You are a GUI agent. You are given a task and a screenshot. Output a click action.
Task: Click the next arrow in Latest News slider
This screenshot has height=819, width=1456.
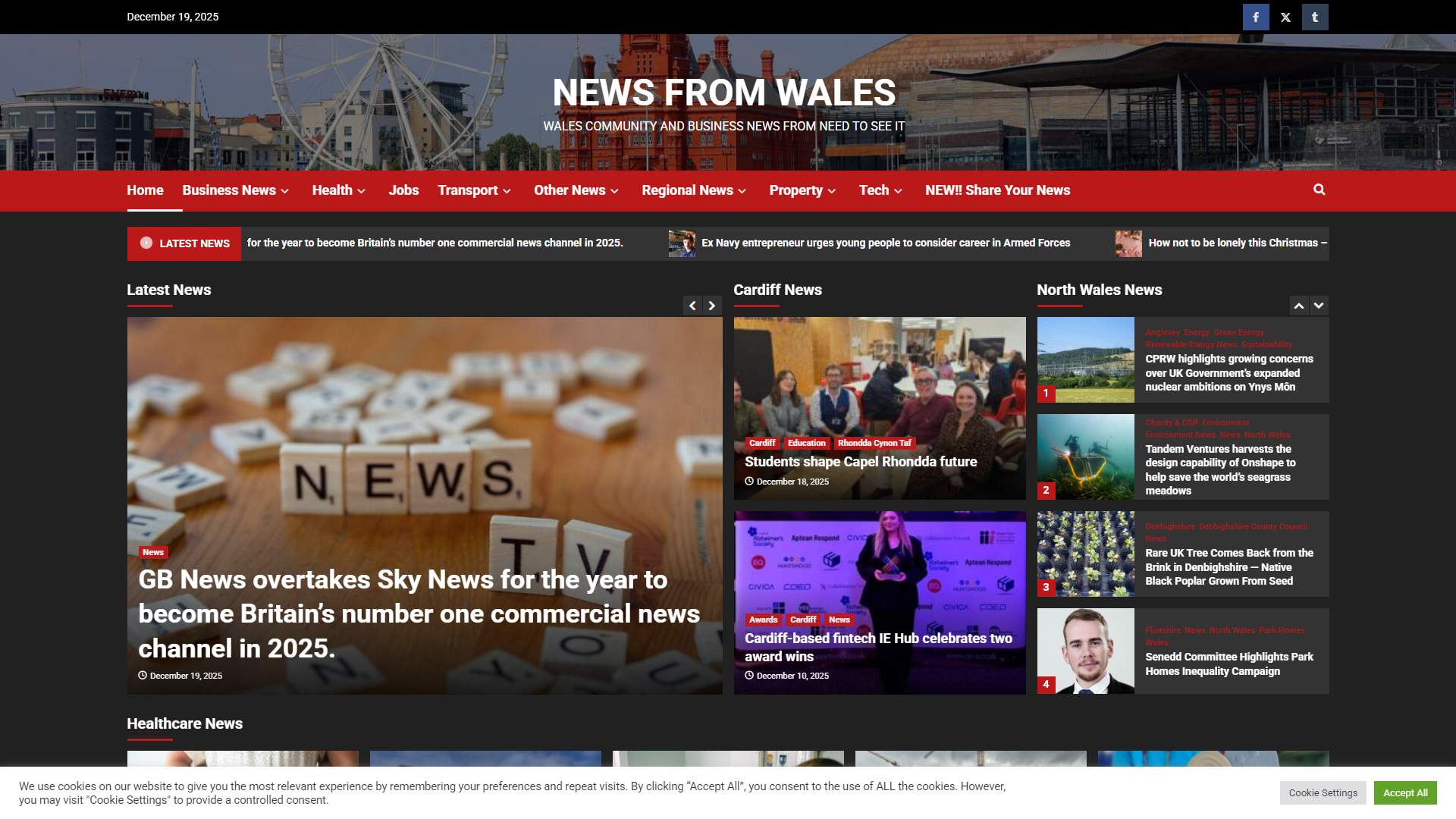tap(711, 306)
